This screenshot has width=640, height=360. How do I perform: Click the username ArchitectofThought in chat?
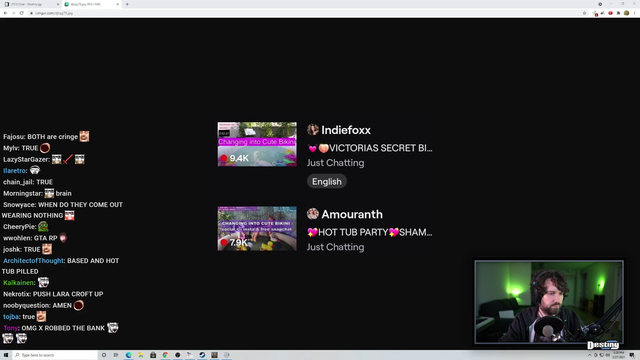point(33,261)
